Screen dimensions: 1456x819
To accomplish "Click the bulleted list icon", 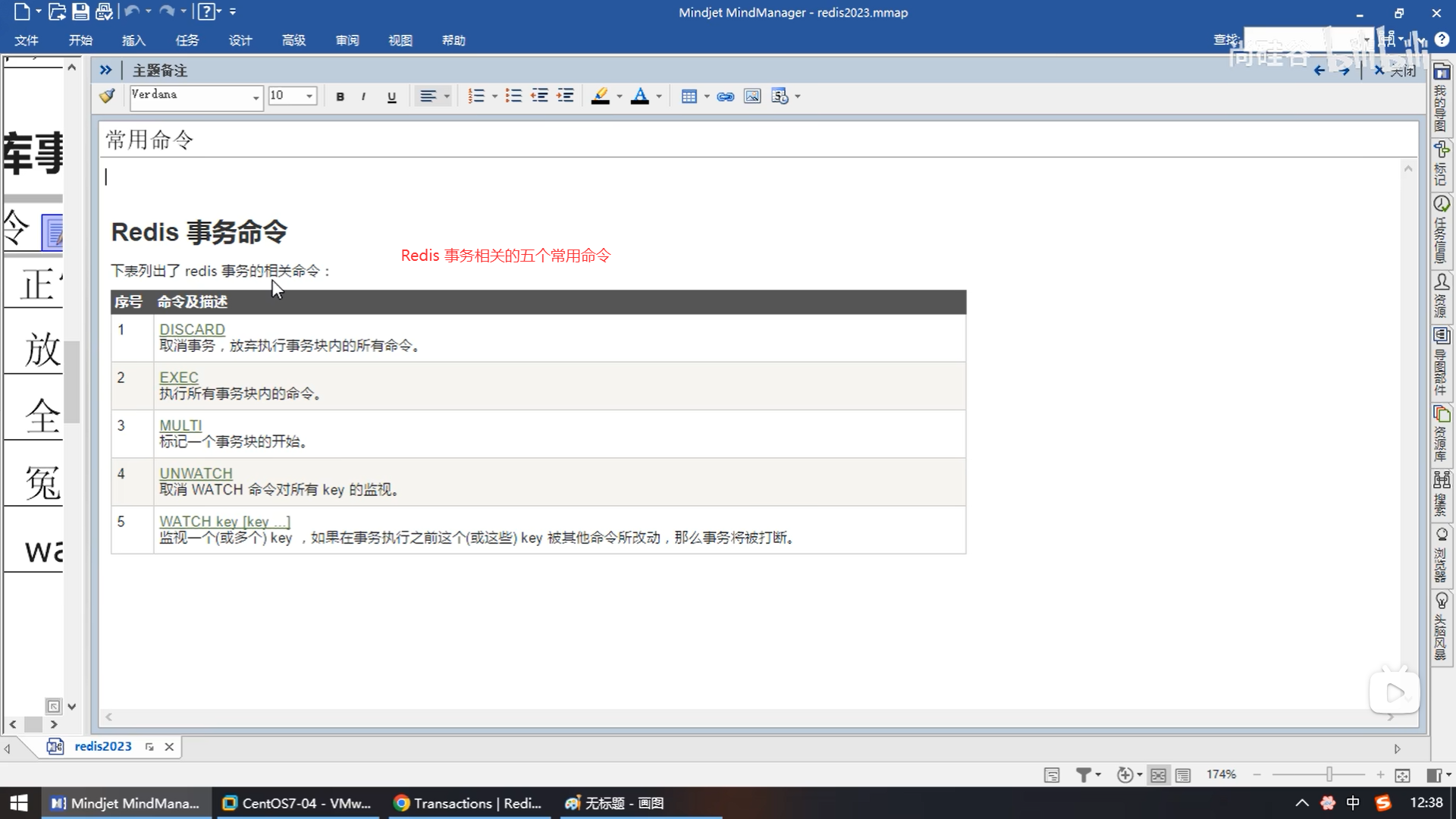I will point(513,96).
